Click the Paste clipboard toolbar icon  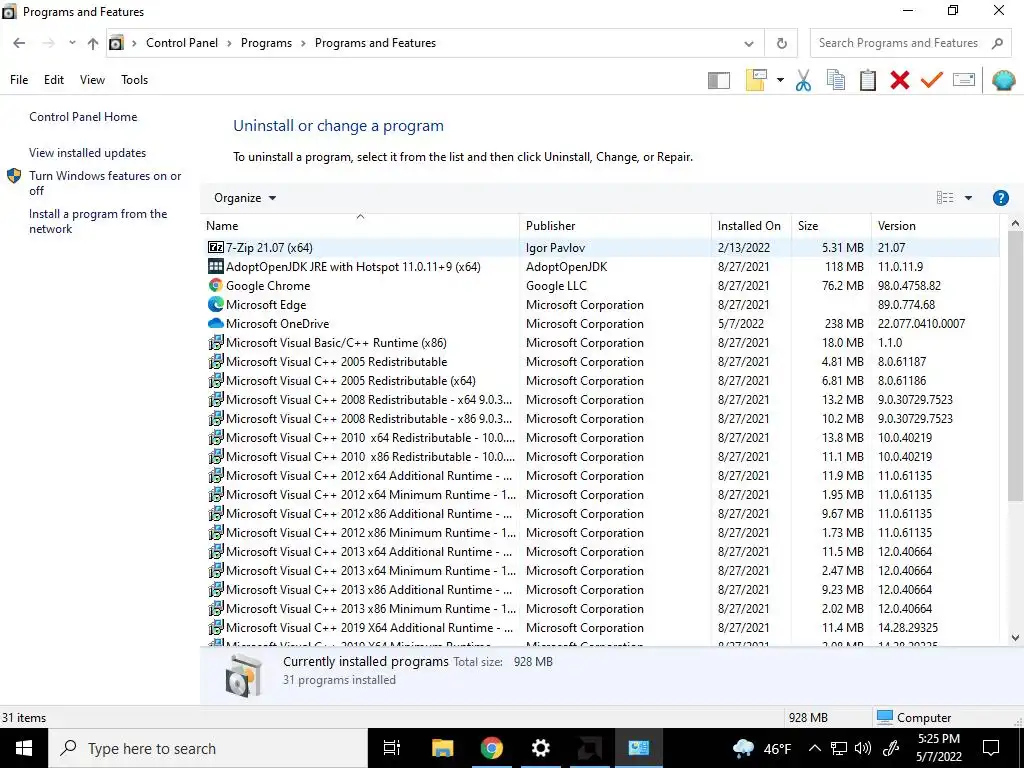868,80
